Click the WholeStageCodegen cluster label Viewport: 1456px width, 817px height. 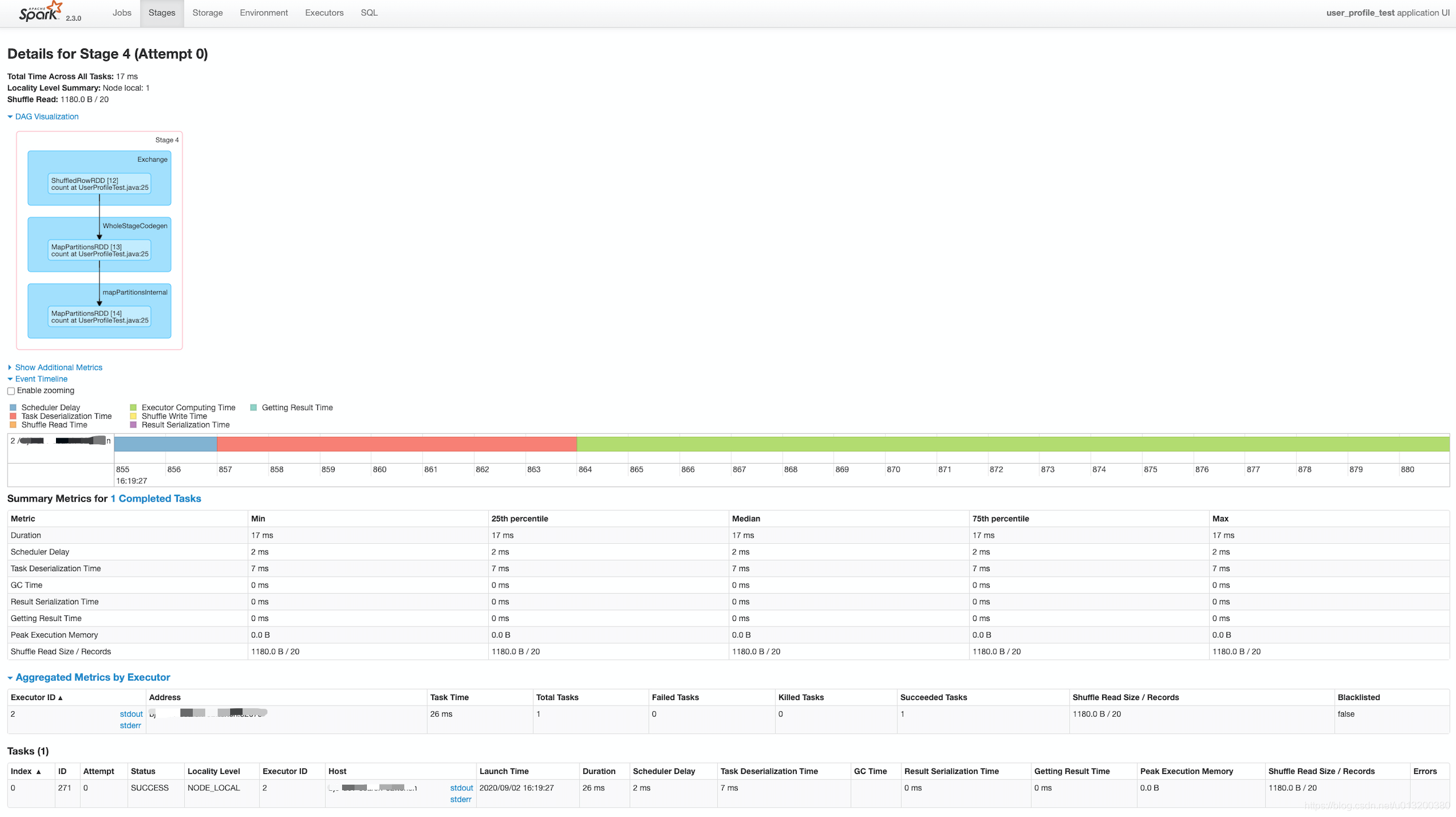tap(135, 226)
